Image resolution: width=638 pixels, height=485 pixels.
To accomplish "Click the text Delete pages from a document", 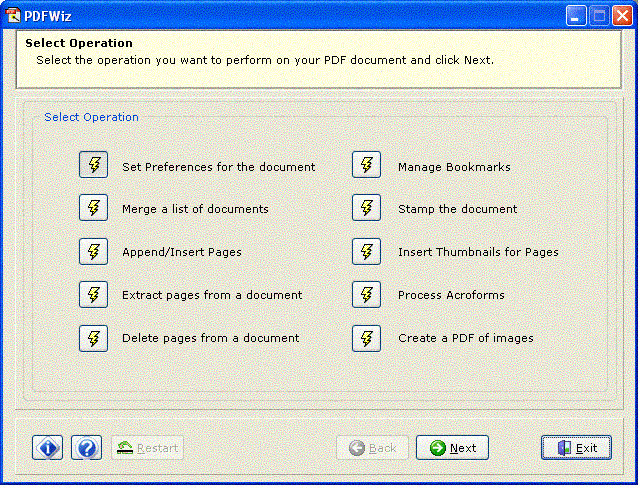I will [x=211, y=339].
